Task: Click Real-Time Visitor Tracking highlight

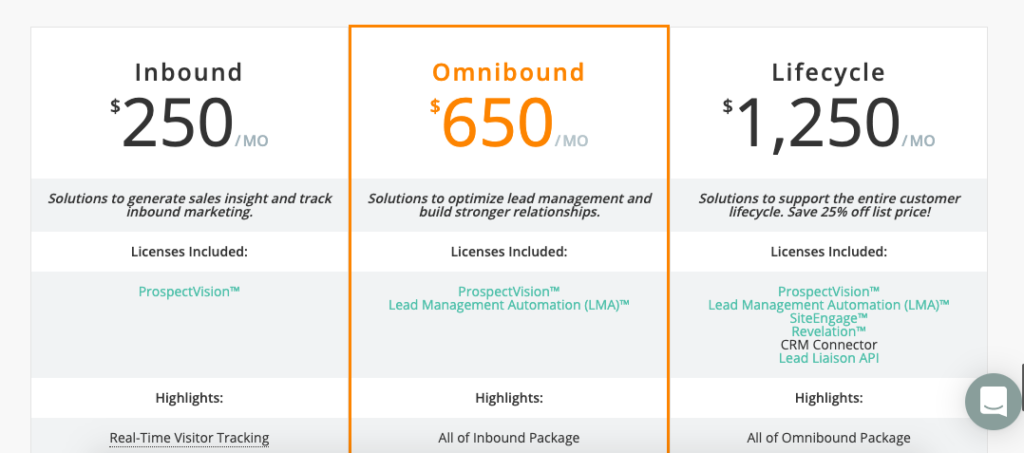Action: (189, 438)
